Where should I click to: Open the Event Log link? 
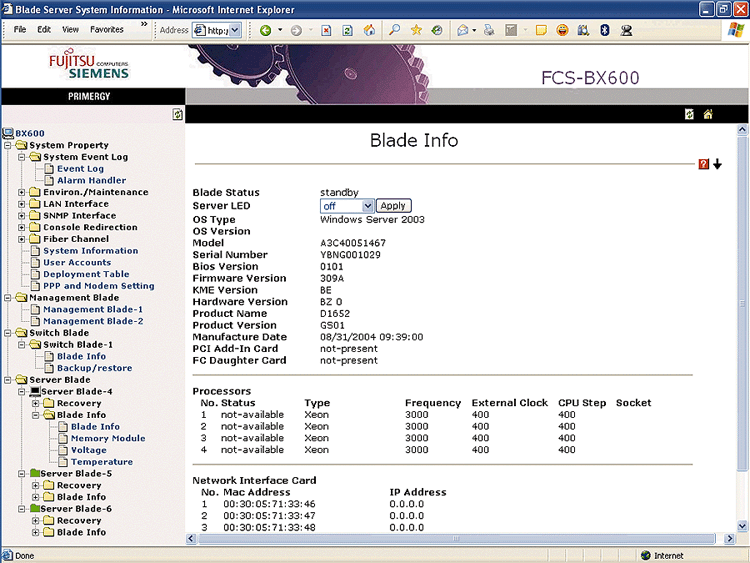[x=80, y=169]
